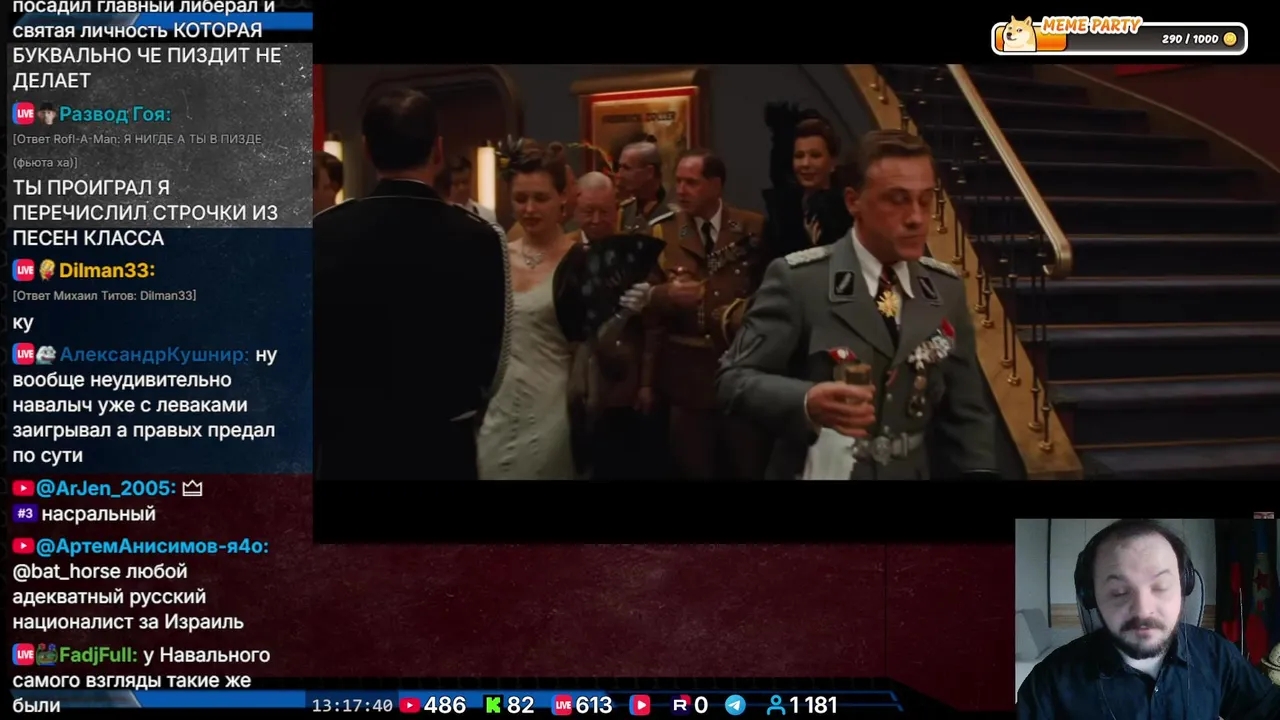The width and height of the screenshot is (1280, 720).
Task: Click the red play icon after 613
Action: tap(640, 705)
